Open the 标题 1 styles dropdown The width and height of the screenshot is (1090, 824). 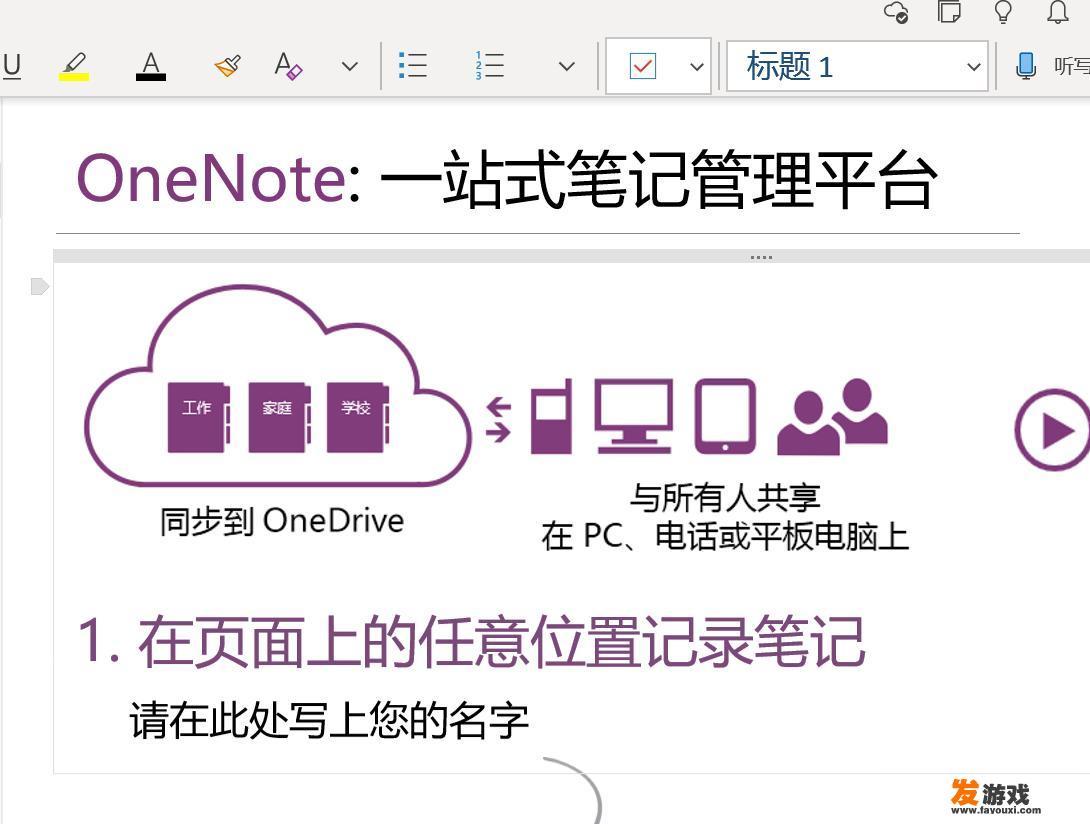(x=857, y=66)
